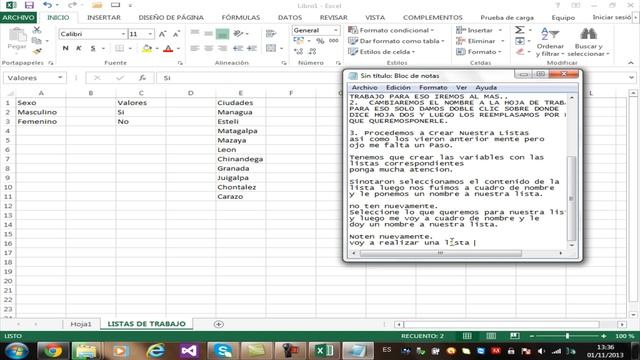This screenshot has width=640, height=360.
Task: Open the Calibri font name dropdown
Action: (123, 34)
